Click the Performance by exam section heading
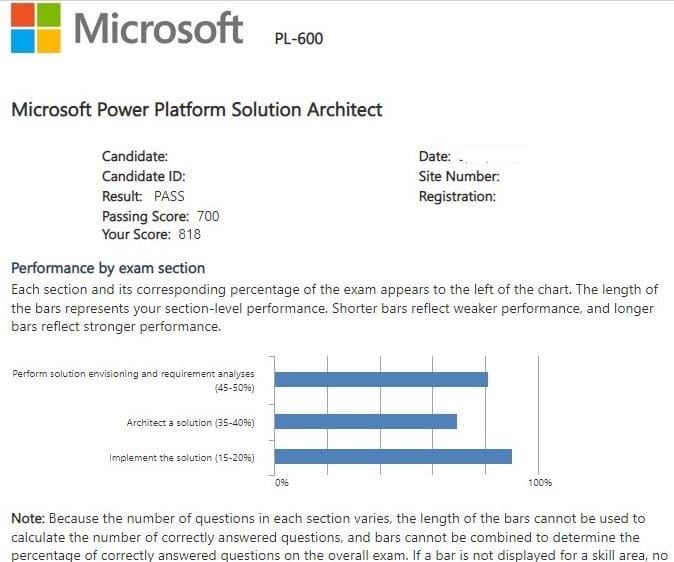674x562 pixels. 107,268
